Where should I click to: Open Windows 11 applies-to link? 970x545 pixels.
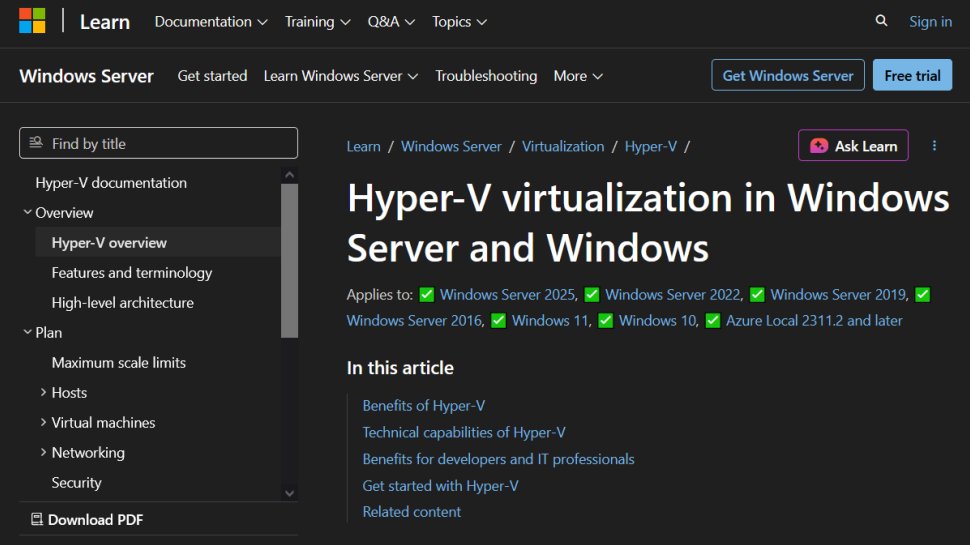pos(550,320)
